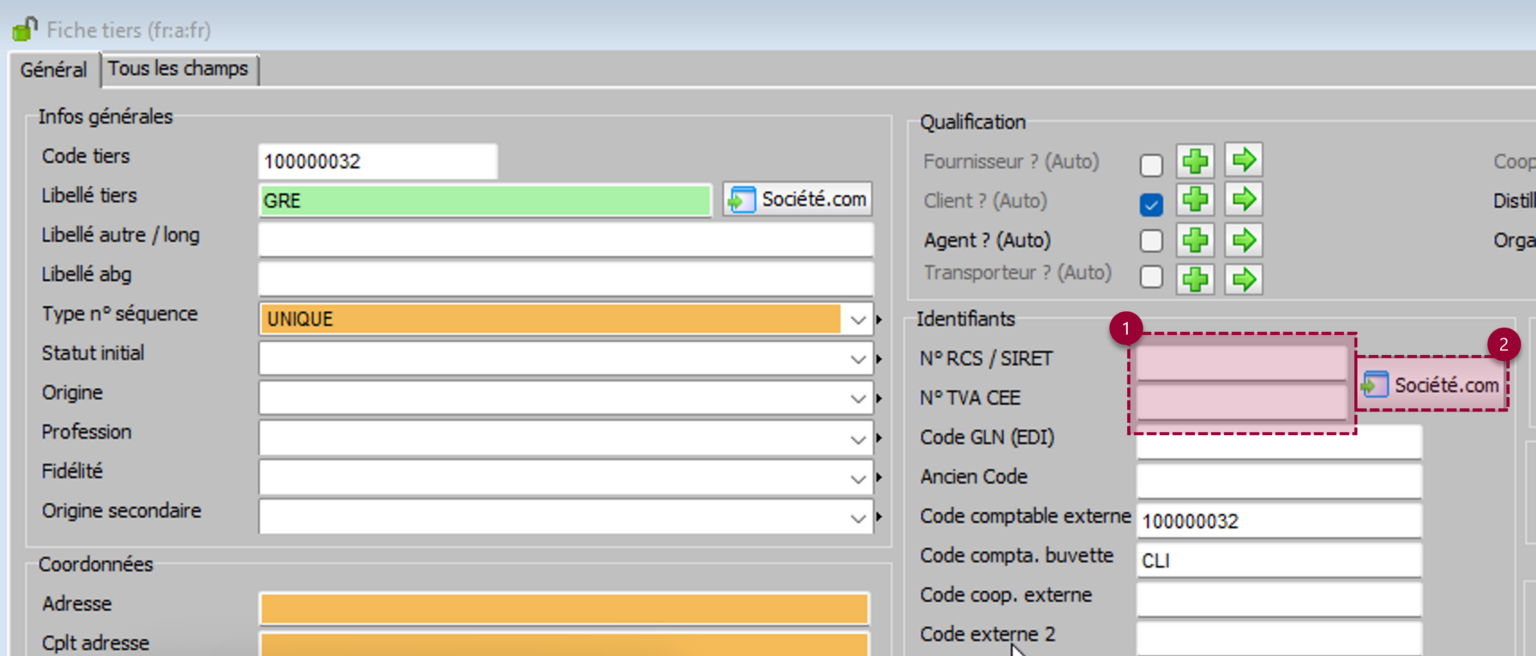Tick the Transporteur checkbox
Viewport: 1536px width, 656px height.
tap(1152, 277)
